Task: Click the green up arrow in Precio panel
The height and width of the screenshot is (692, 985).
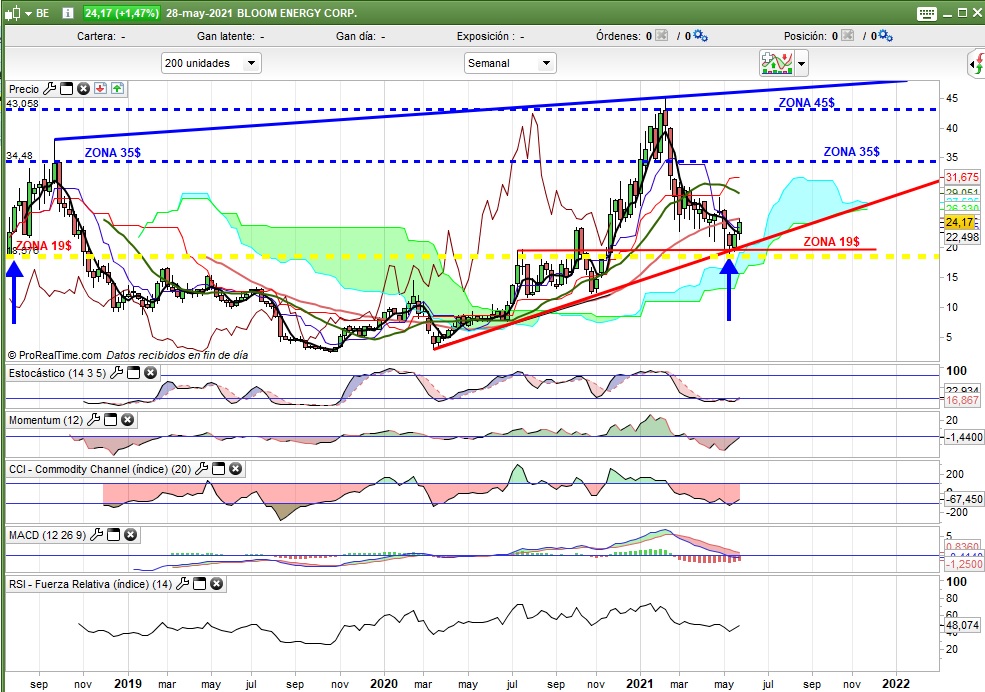Action: coord(117,89)
